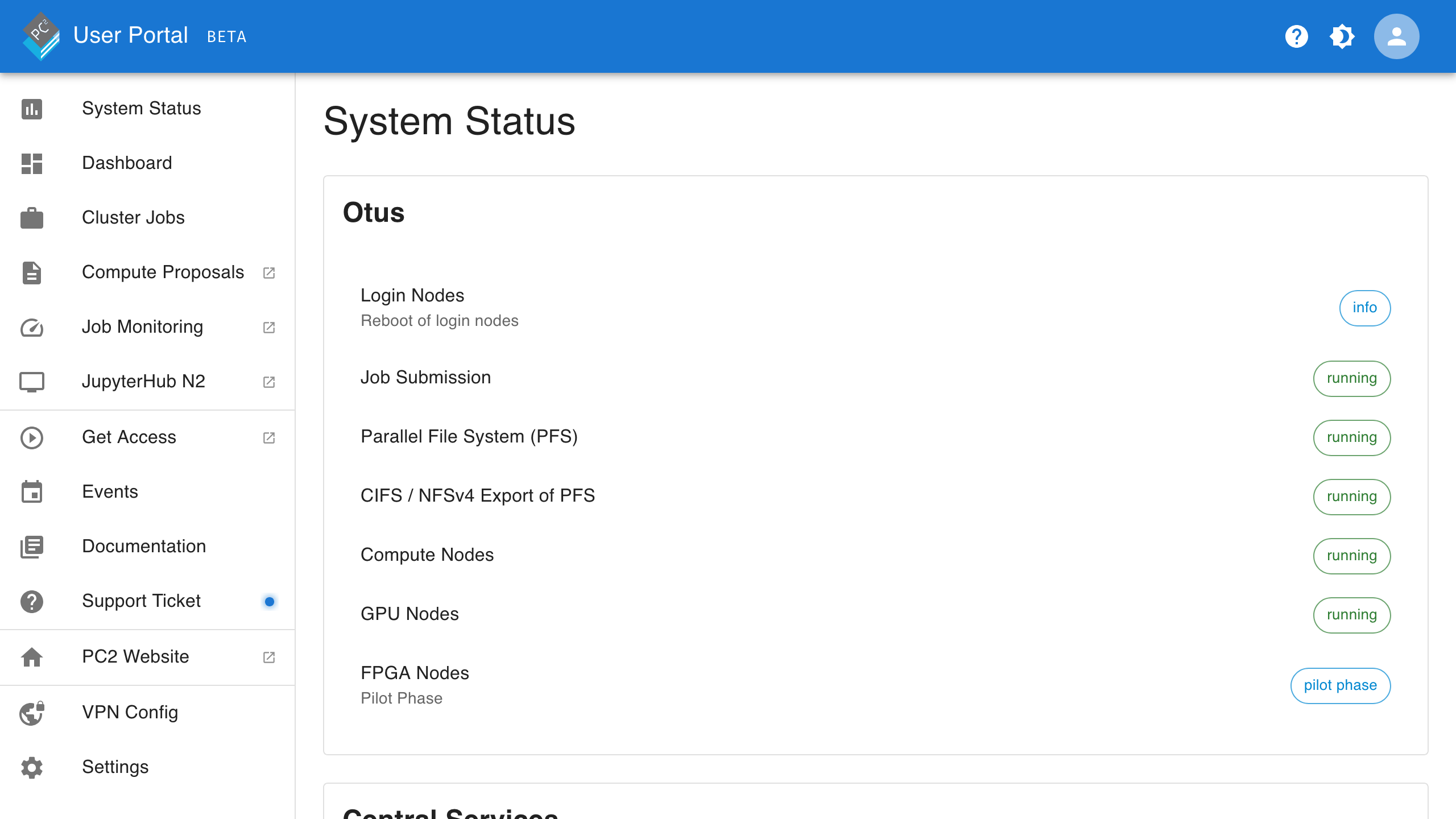Click the help question mark icon in header
The image size is (1456, 819).
click(1296, 36)
